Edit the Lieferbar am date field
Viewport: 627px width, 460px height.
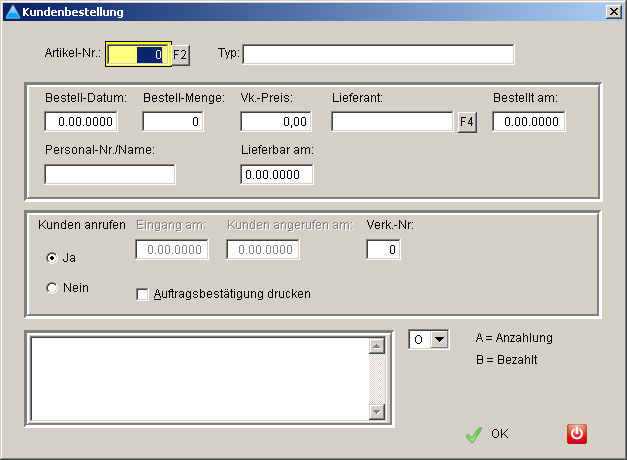pyautogui.click(x=277, y=174)
